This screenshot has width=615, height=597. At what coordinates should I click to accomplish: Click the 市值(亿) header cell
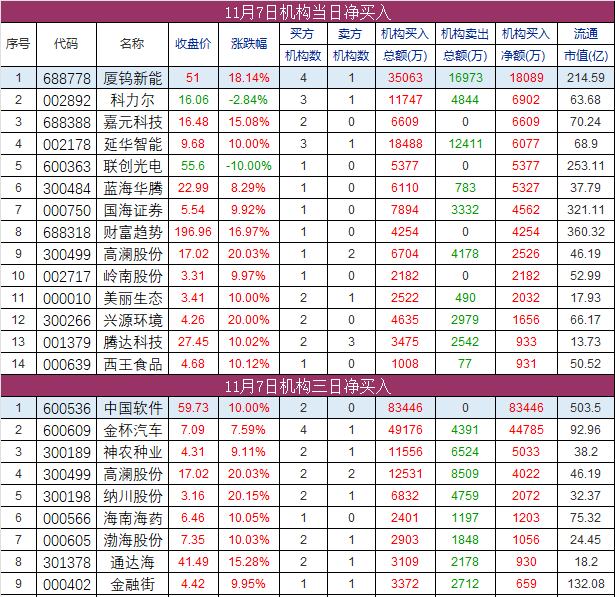coord(586,56)
